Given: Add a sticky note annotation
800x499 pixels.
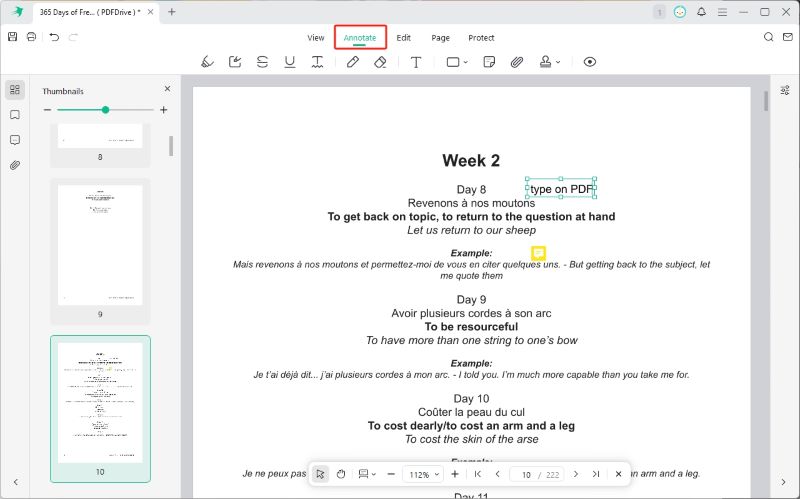Looking at the screenshot, I should [x=489, y=62].
